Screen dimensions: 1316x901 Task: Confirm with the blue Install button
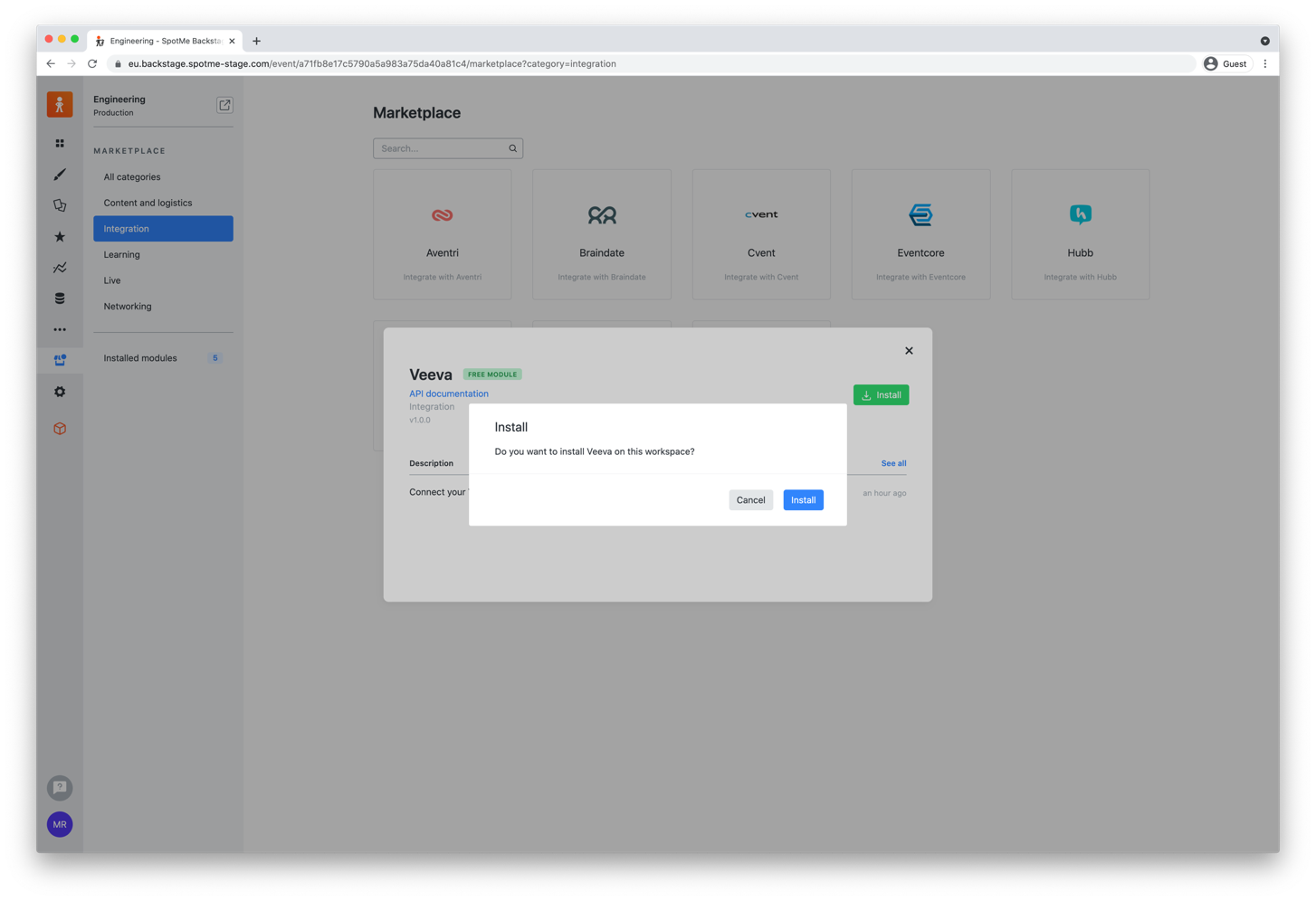click(803, 500)
